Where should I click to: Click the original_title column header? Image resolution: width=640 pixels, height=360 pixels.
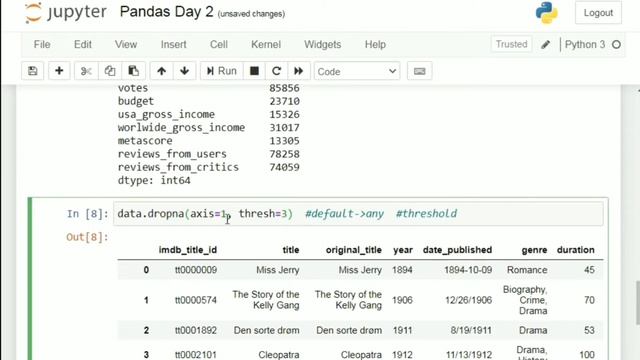[x=353, y=250]
